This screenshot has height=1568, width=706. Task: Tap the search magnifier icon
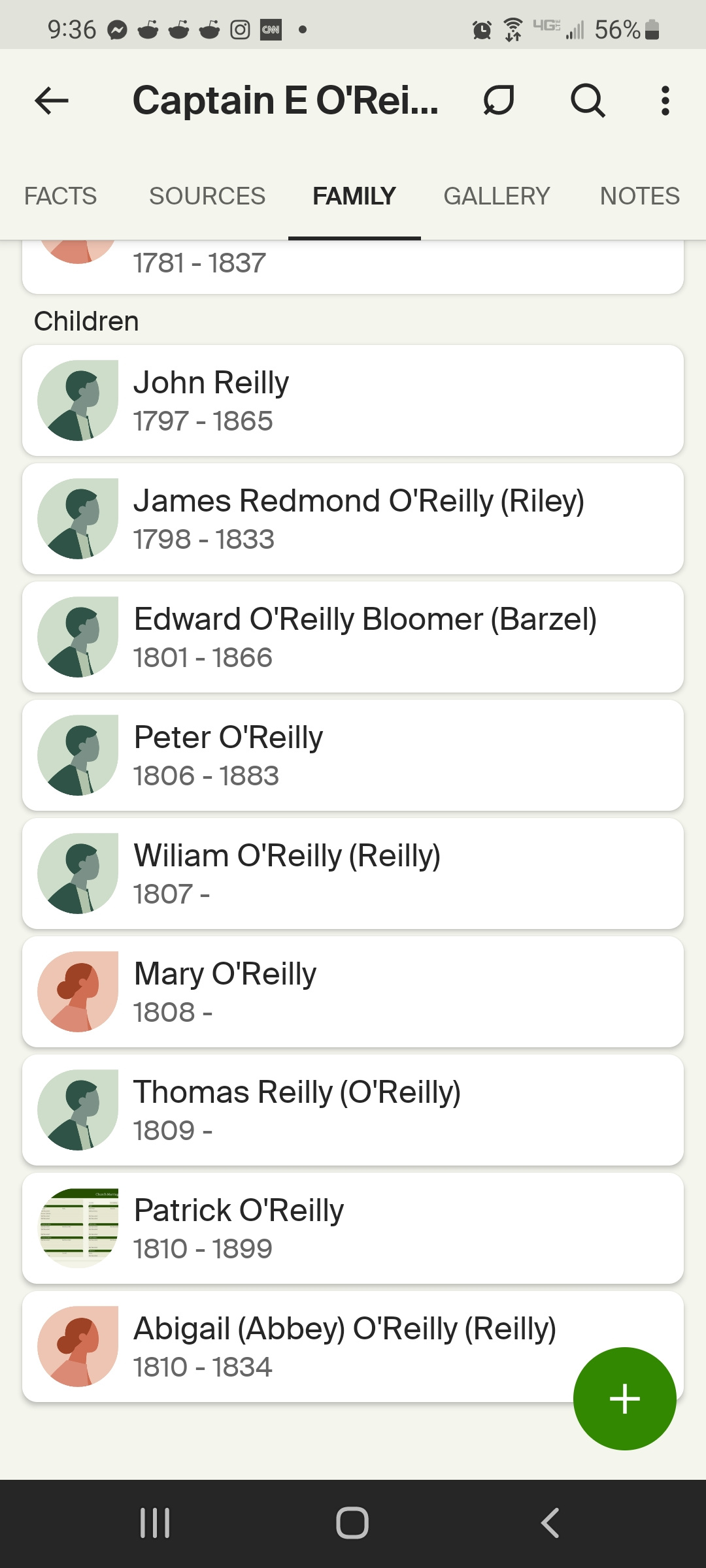pyautogui.click(x=588, y=101)
